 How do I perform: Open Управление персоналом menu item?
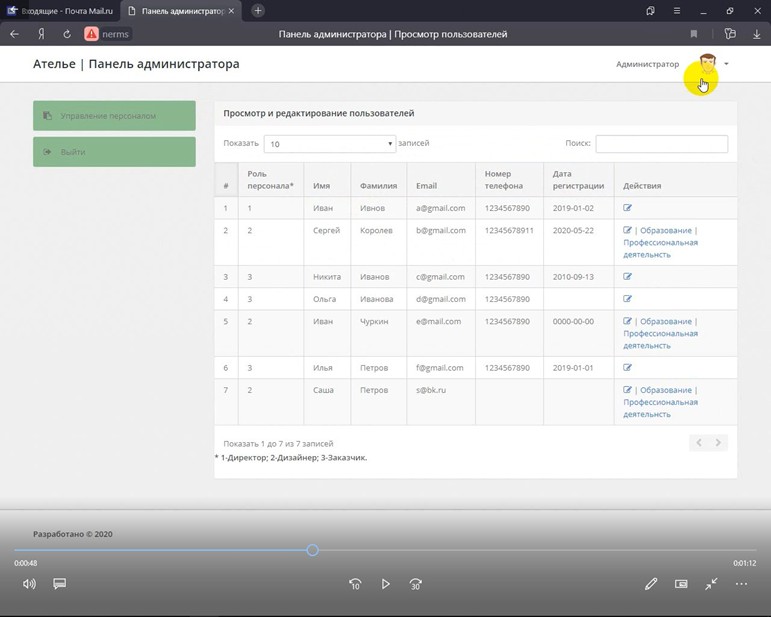click(x=114, y=116)
